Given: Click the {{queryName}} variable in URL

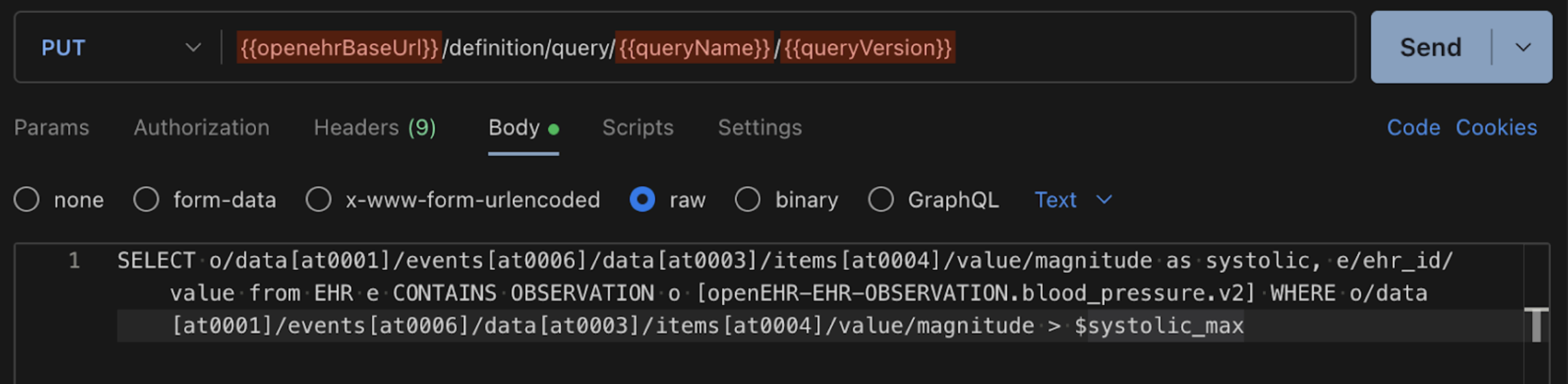Looking at the screenshot, I should coord(694,48).
